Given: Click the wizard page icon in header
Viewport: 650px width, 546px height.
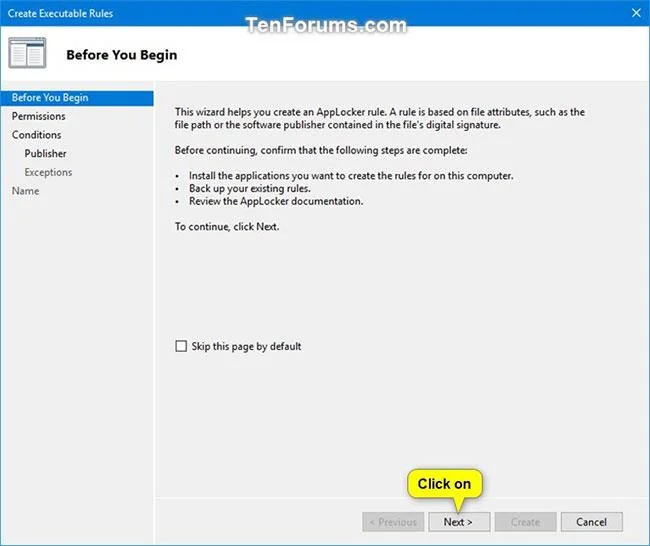Looking at the screenshot, I should 27,53.
